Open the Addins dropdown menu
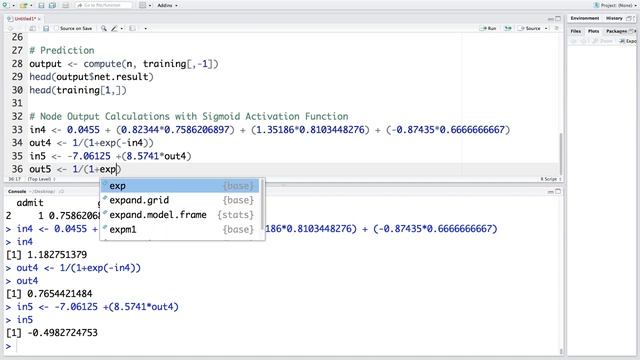This screenshot has width=640, height=360. (167, 5)
